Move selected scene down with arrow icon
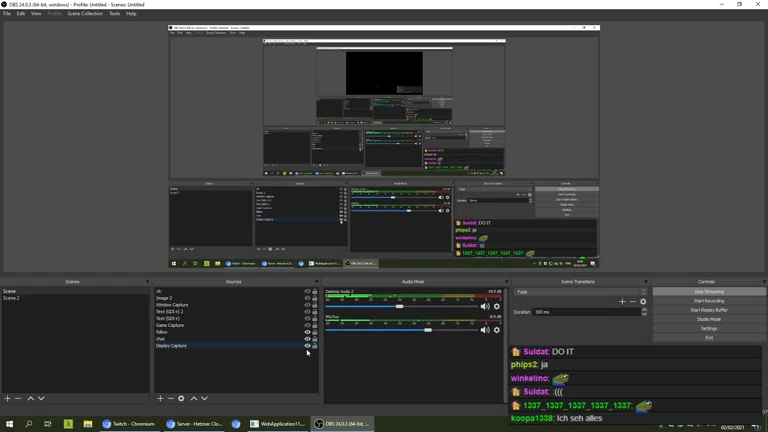The width and height of the screenshot is (768, 432). point(41,398)
